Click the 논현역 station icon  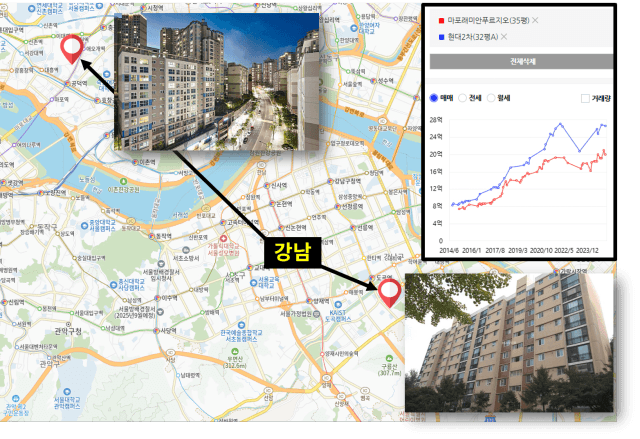(272, 203)
